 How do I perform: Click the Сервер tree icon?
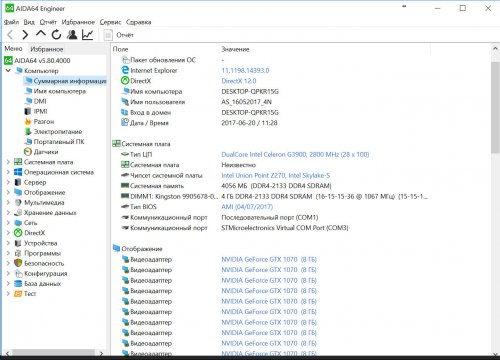coord(18,182)
